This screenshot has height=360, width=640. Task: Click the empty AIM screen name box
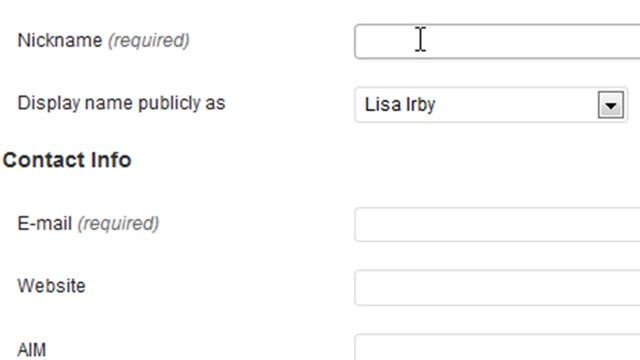pyautogui.click(x=497, y=347)
